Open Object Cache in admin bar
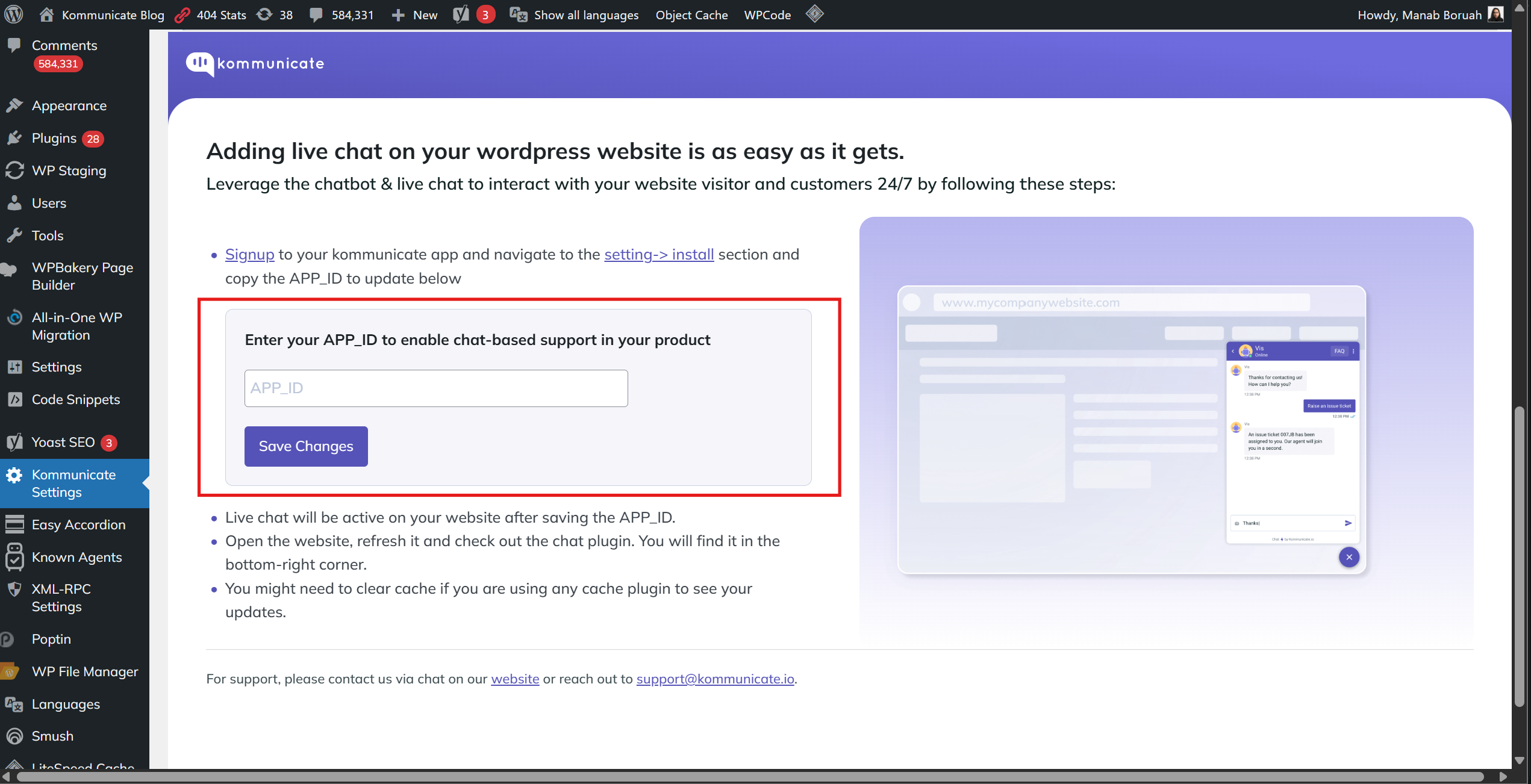The height and width of the screenshot is (784, 1531). (691, 15)
